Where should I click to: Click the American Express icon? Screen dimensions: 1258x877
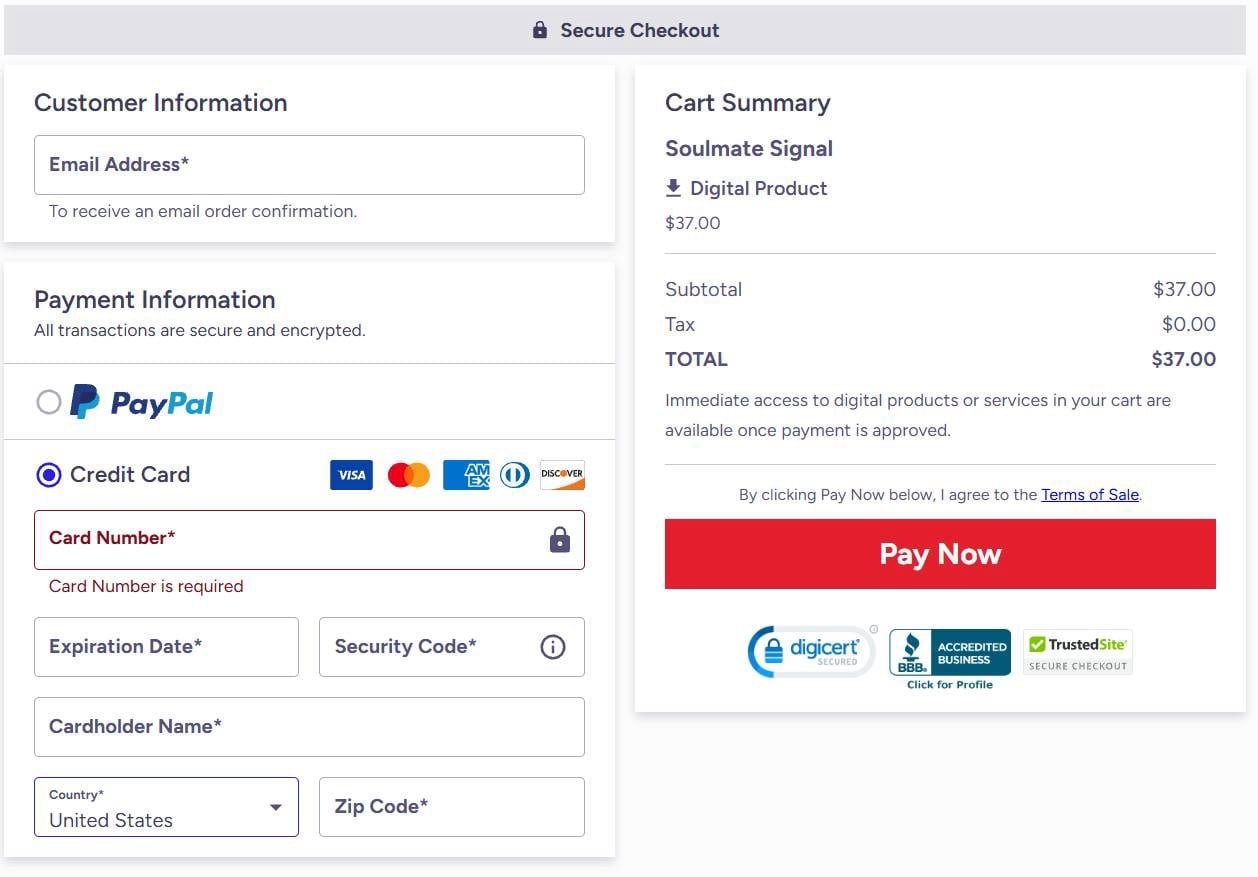point(465,475)
